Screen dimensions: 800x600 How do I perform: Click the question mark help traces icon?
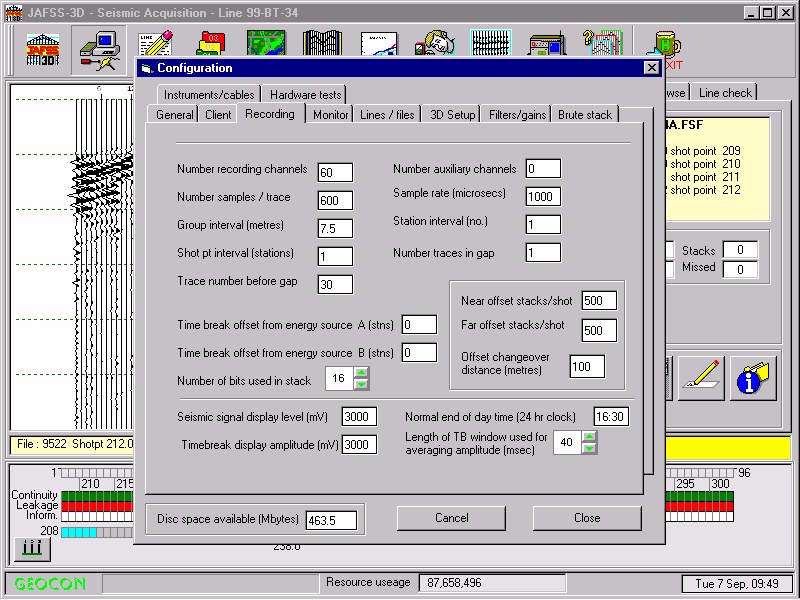(603, 43)
